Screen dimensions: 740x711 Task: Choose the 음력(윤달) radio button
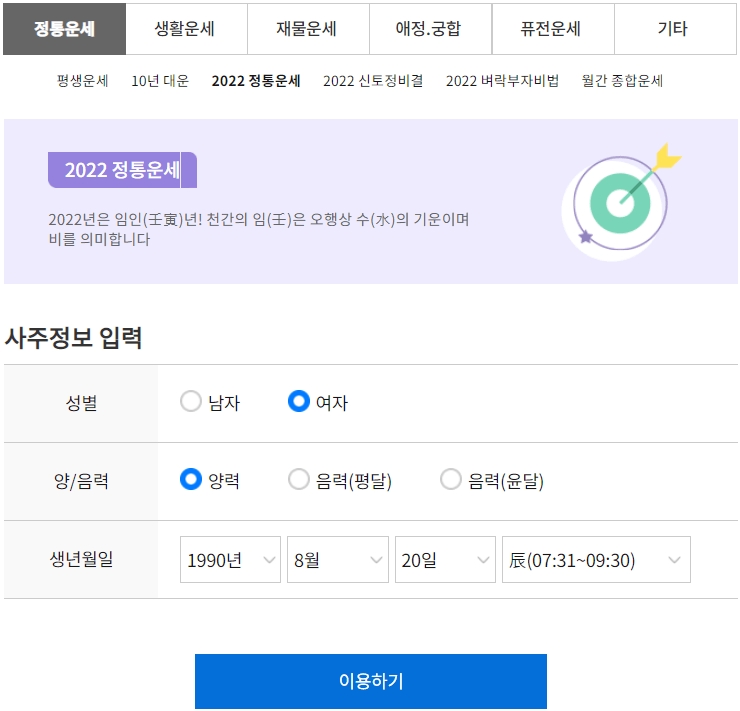(x=451, y=479)
